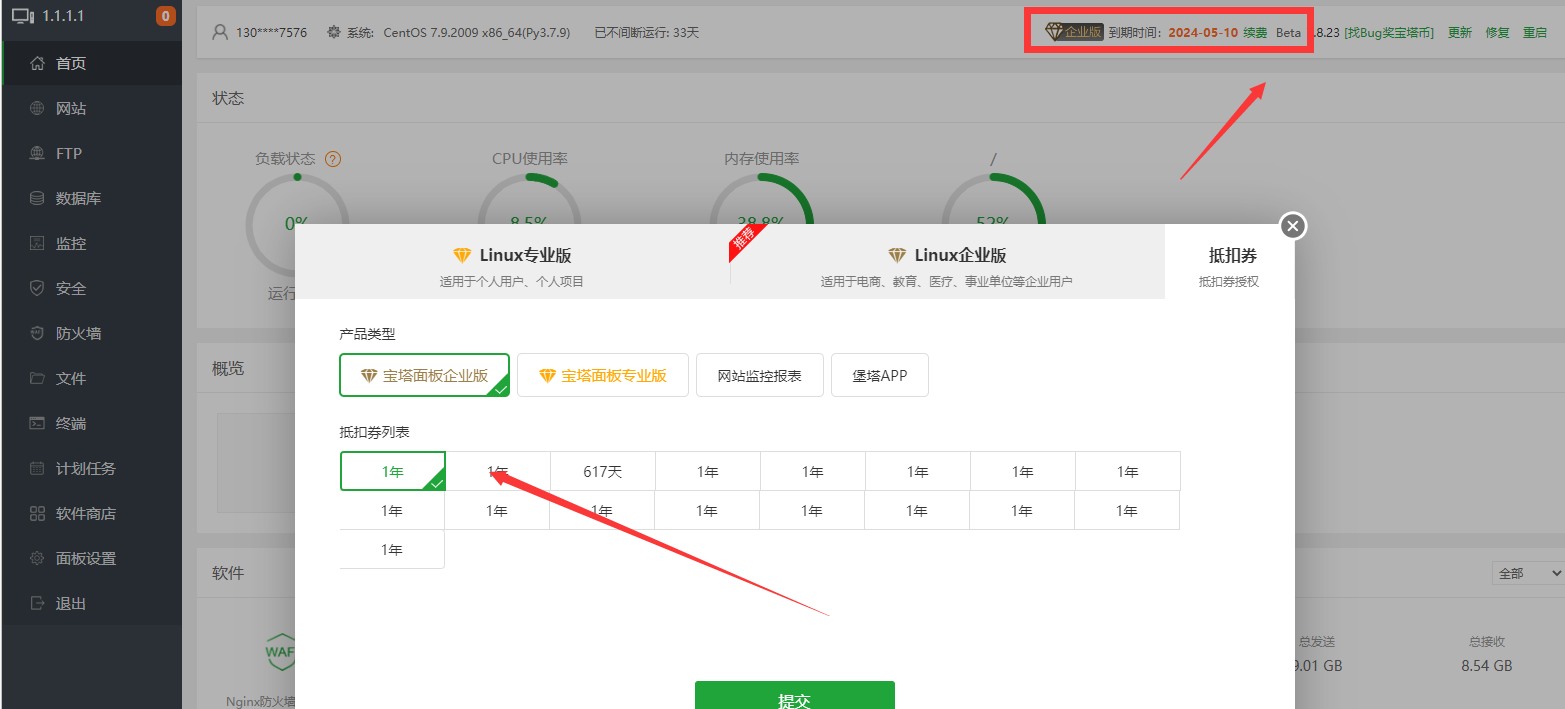Click the 续费 renew link

click(1255, 32)
